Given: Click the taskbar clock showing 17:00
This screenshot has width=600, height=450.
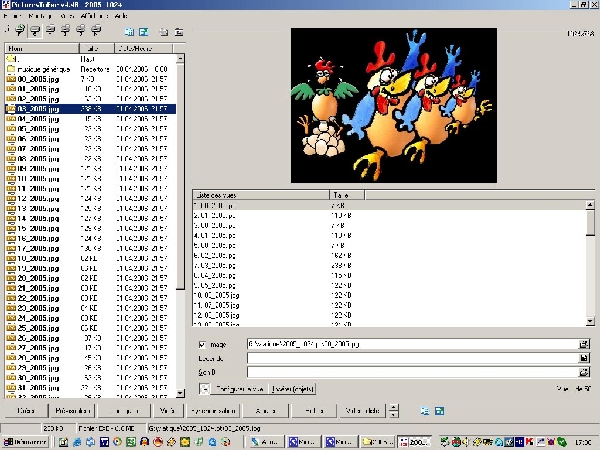Looking at the screenshot, I should (583, 442).
